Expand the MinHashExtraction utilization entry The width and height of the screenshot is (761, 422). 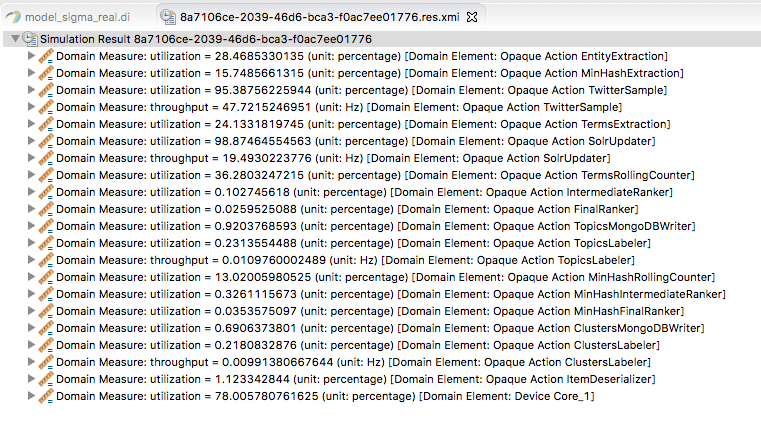point(31,73)
